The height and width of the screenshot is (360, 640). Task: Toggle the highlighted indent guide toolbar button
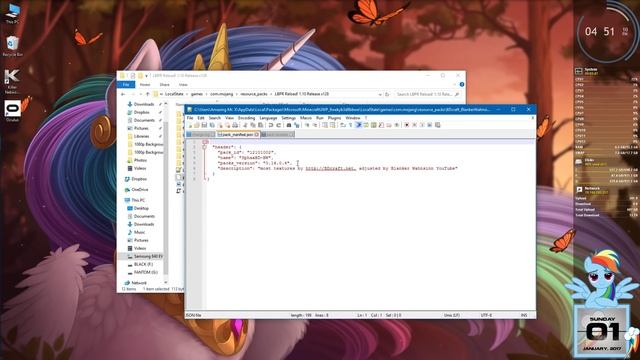point(358,125)
